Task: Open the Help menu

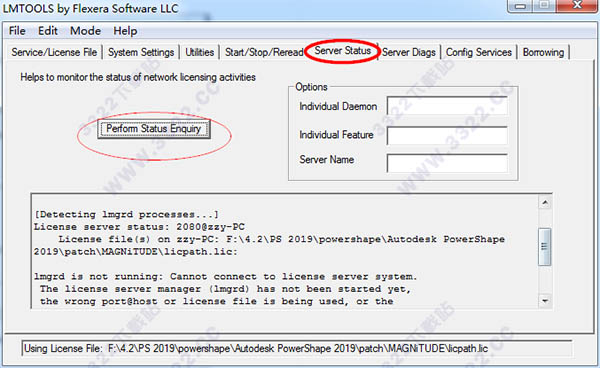Action: [125, 31]
